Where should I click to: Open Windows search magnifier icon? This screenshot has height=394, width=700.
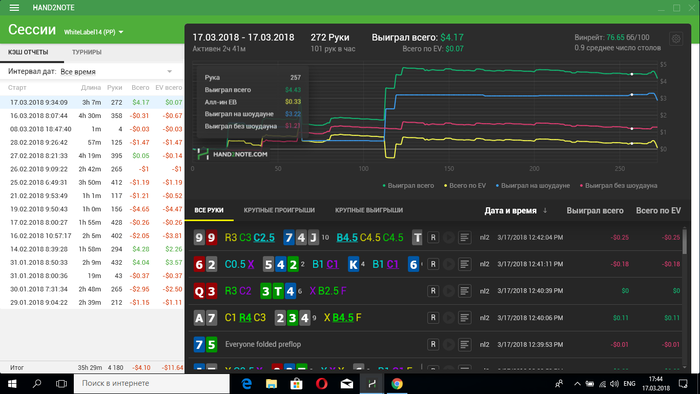click(37, 384)
